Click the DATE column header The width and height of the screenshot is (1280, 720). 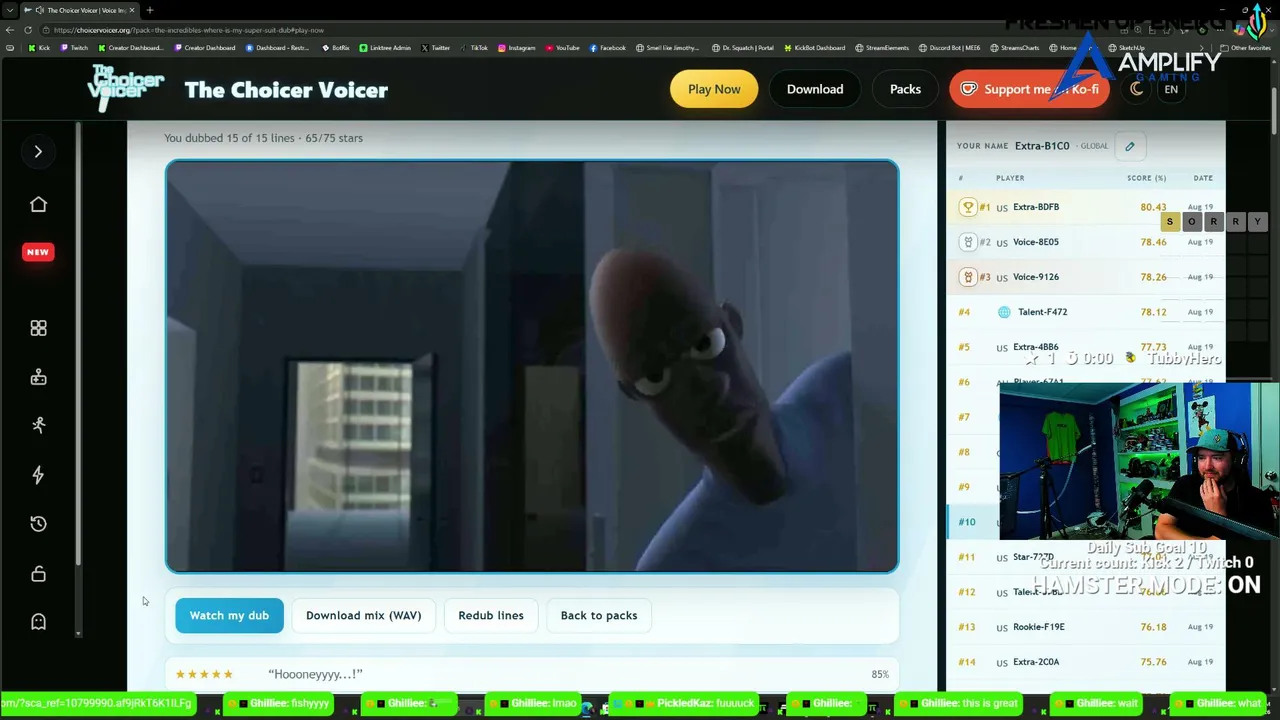[1203, 178]
